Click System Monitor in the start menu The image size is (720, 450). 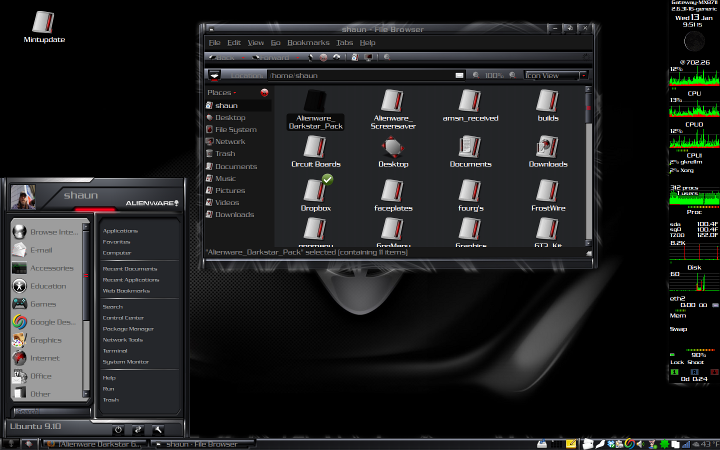(125, 362)
